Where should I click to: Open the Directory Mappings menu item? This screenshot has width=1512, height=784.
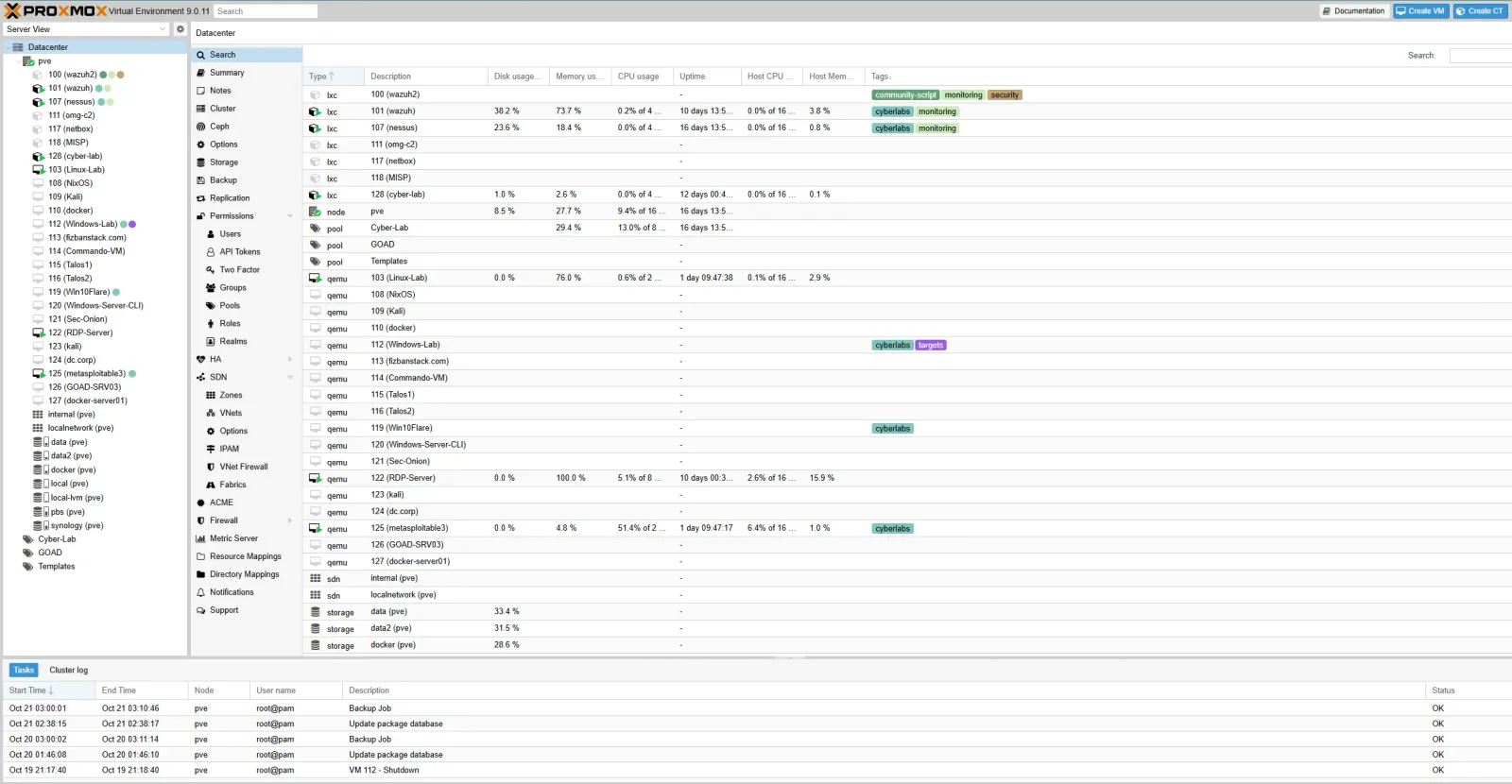(x=246, y=574)
